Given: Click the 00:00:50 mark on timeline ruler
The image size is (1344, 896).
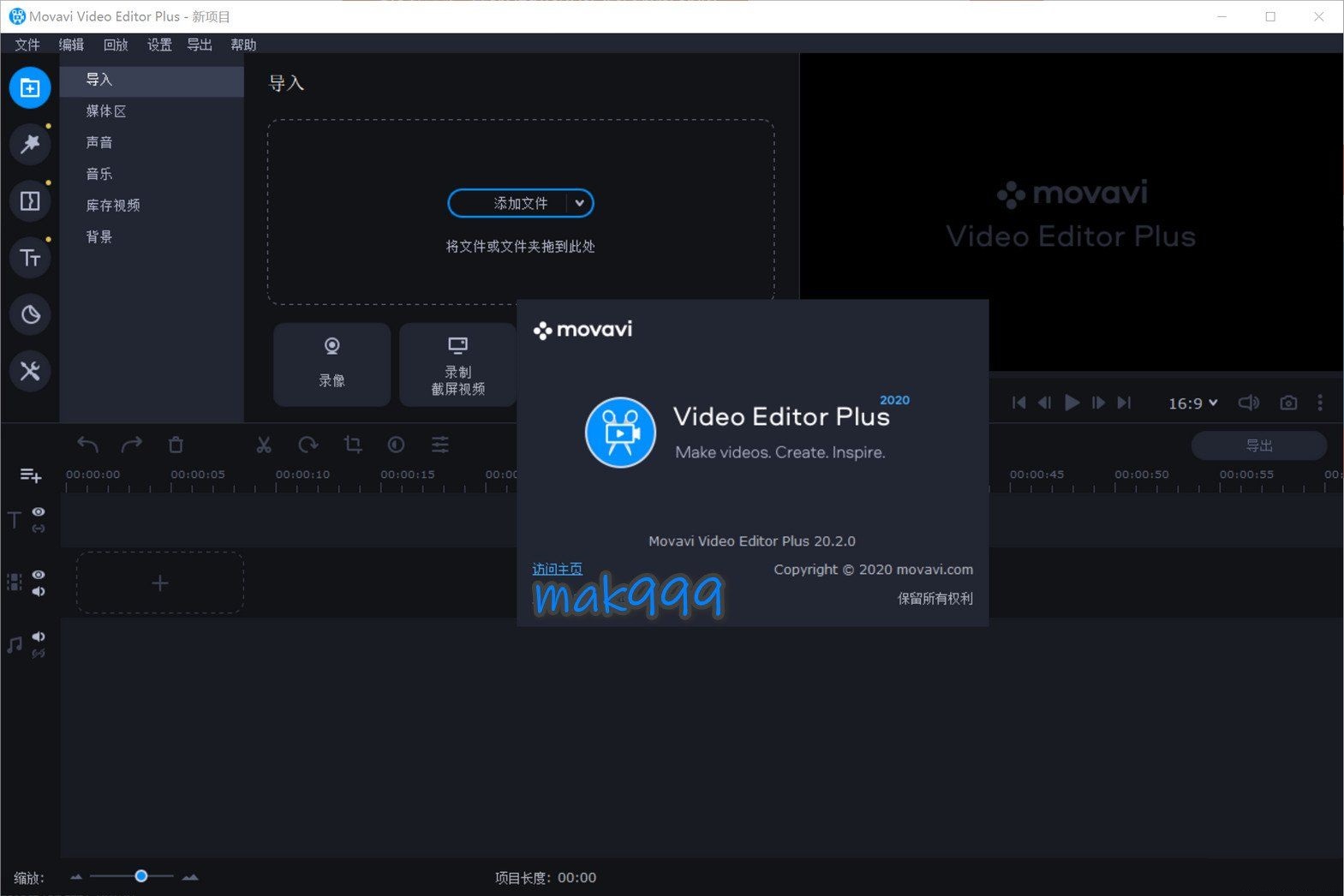Looking at the screenshot, I should [1141, 475].
